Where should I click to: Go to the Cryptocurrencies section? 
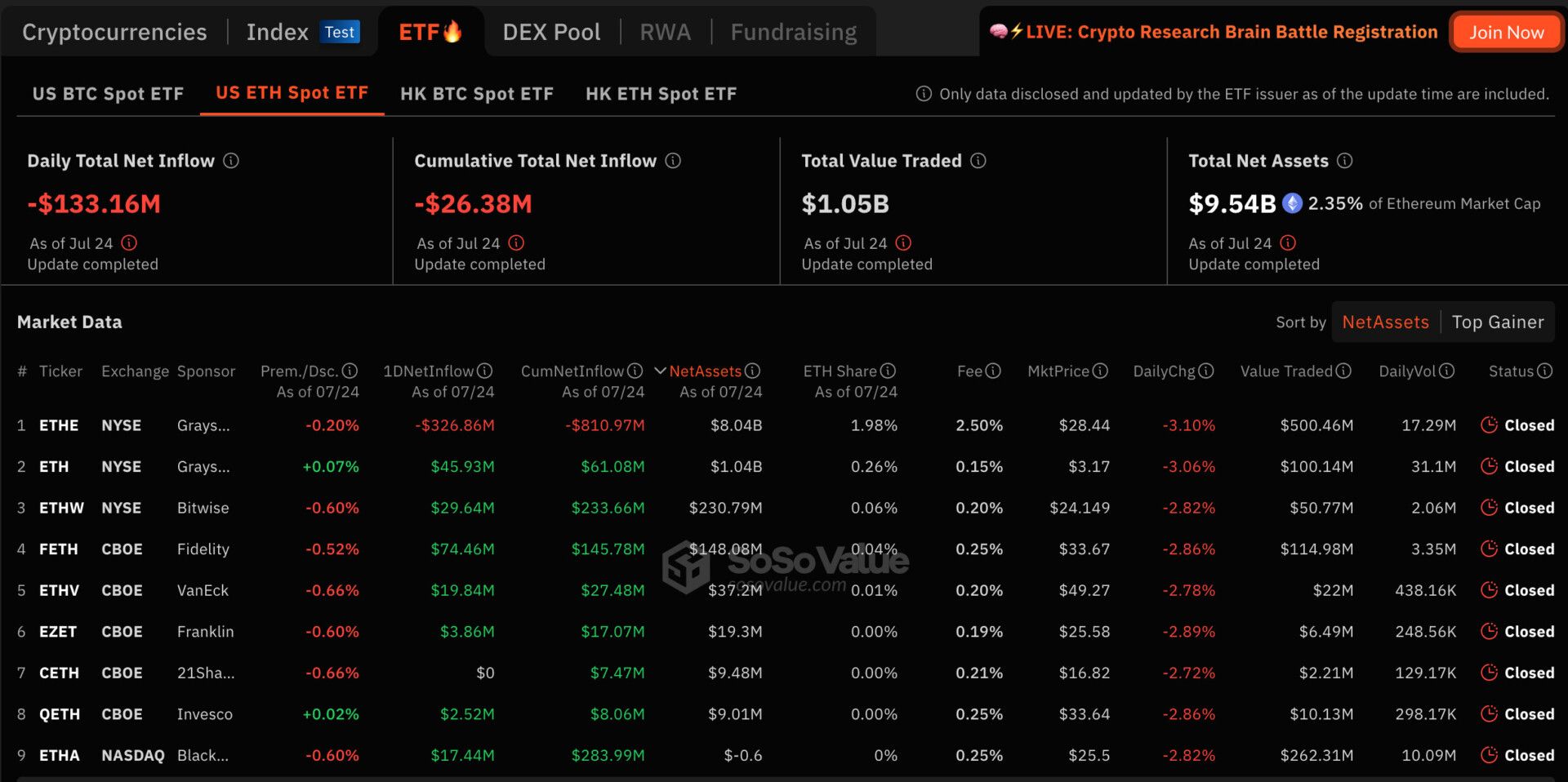(x=114, y=33)
